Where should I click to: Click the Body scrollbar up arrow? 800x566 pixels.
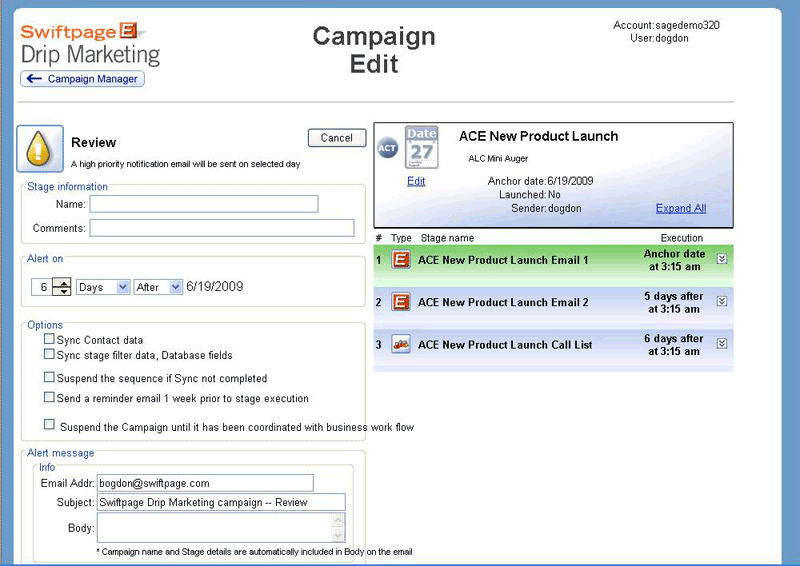pos(338,520)
